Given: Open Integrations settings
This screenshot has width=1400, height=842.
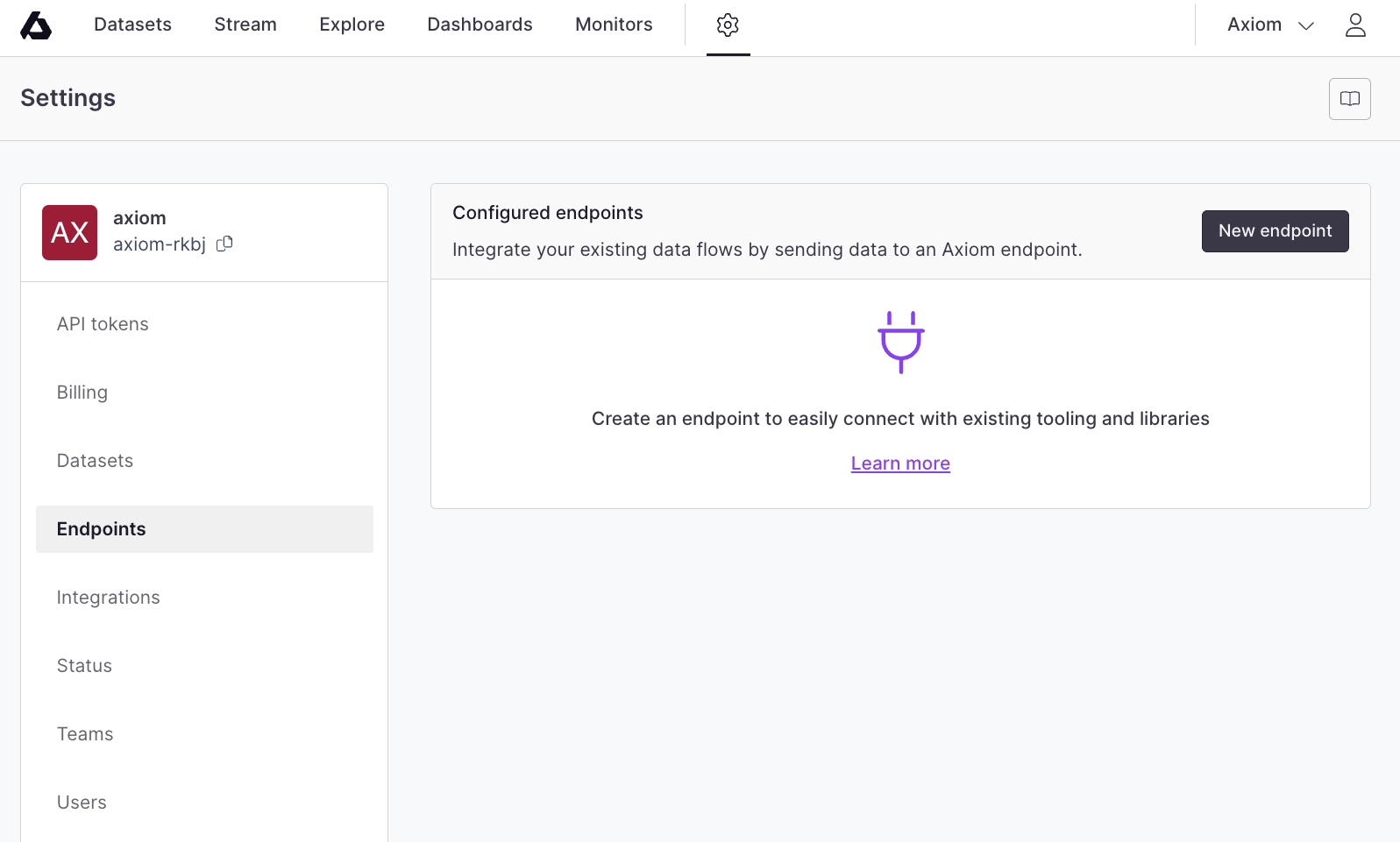Looking at the screenshot, I should 204,598.
